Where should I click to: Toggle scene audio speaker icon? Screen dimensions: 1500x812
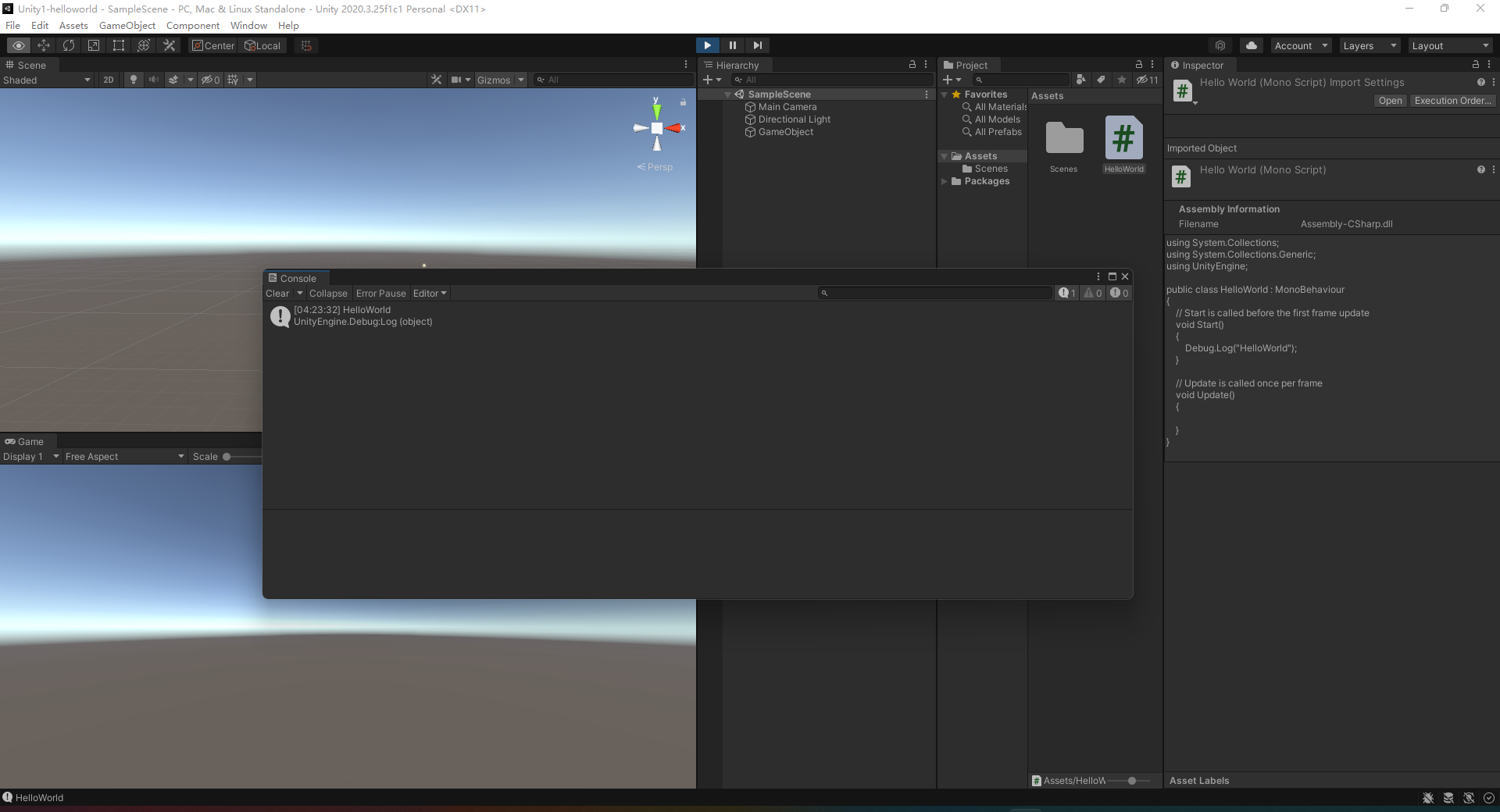[x=153, y=80]
